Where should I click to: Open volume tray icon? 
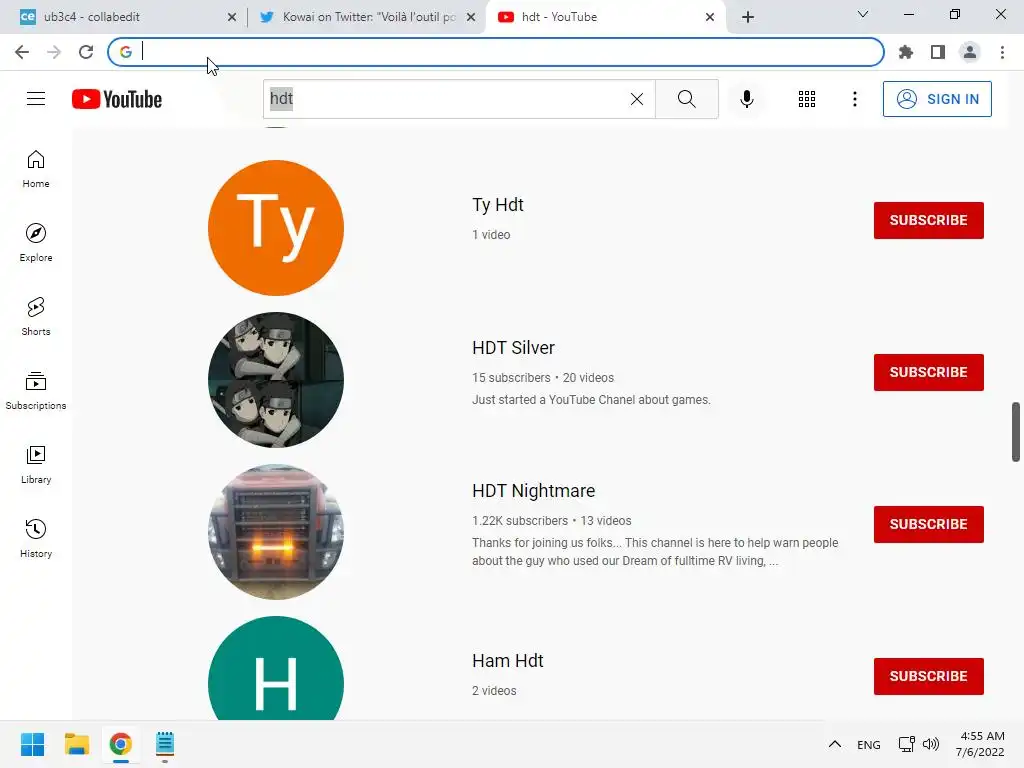(x=931, y=744)
